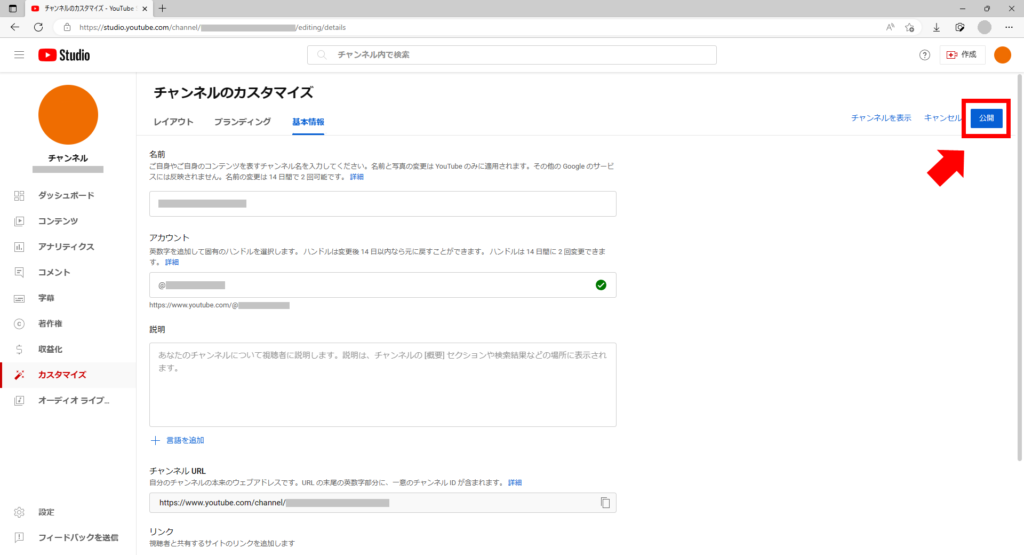Click the feedback icon in sidebar

[x=19, y=537]
